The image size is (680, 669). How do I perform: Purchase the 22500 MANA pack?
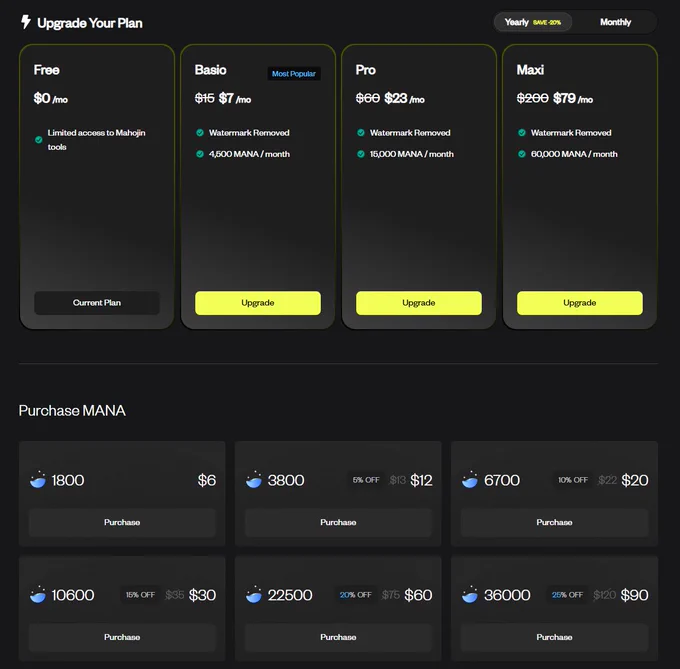click(338, 637)
